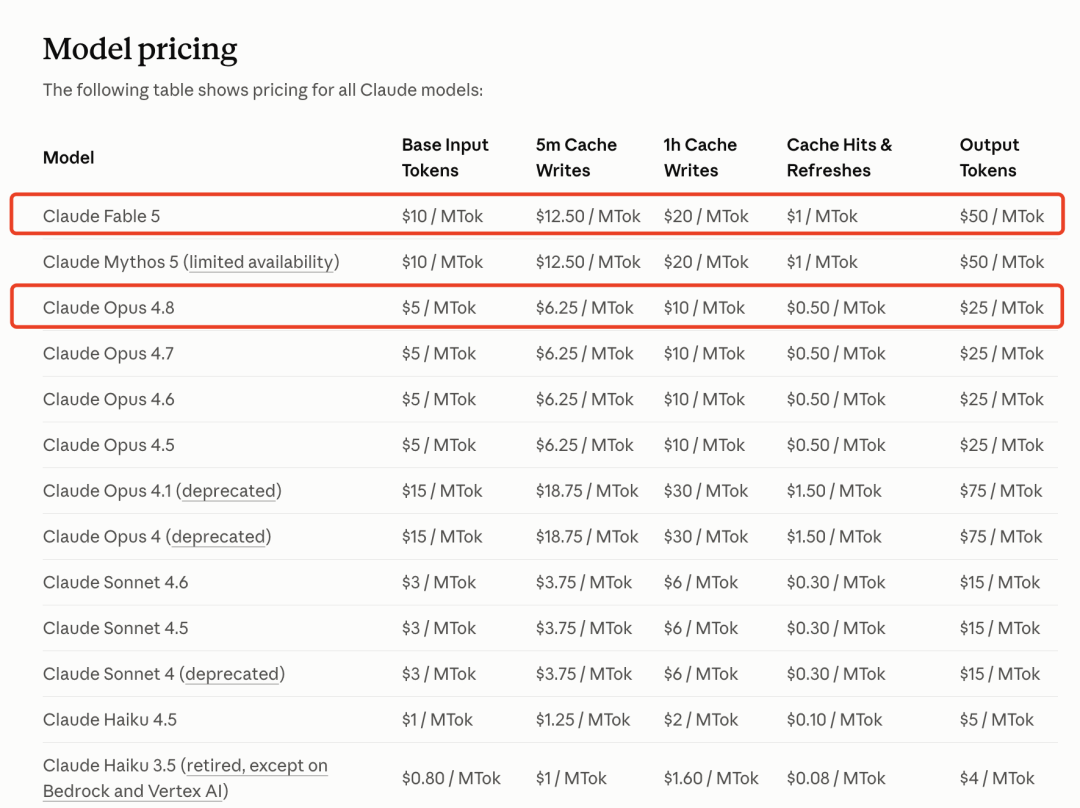This screenshot has width=1080, height=808.
Task: Click Claude Opus 4.1's $75 / MTok output price
Action: pos(1001,491)
